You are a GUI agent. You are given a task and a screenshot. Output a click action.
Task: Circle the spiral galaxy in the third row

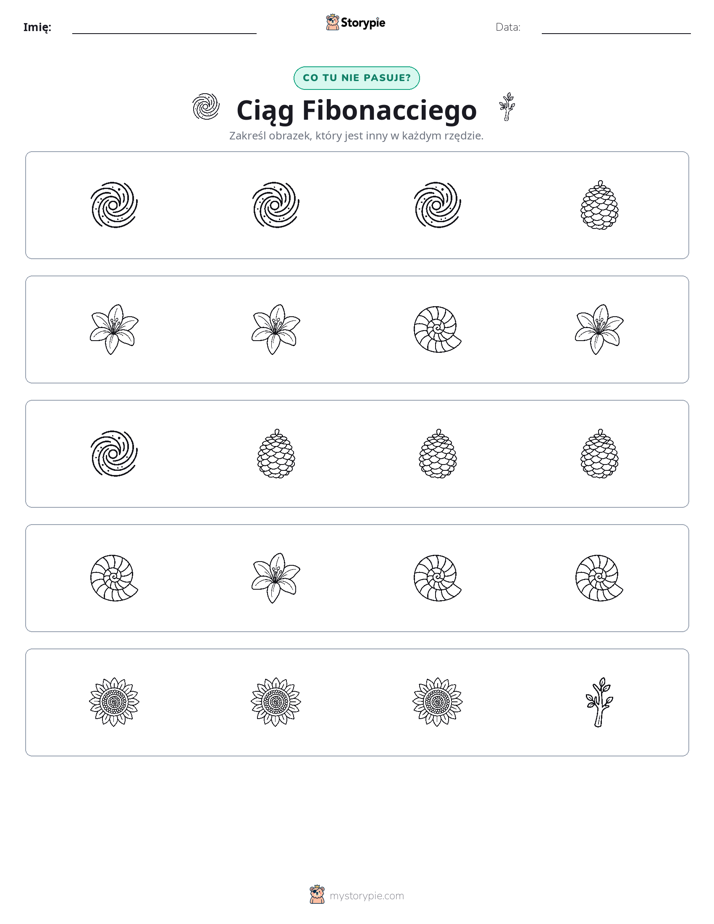[x=114, y=454]
